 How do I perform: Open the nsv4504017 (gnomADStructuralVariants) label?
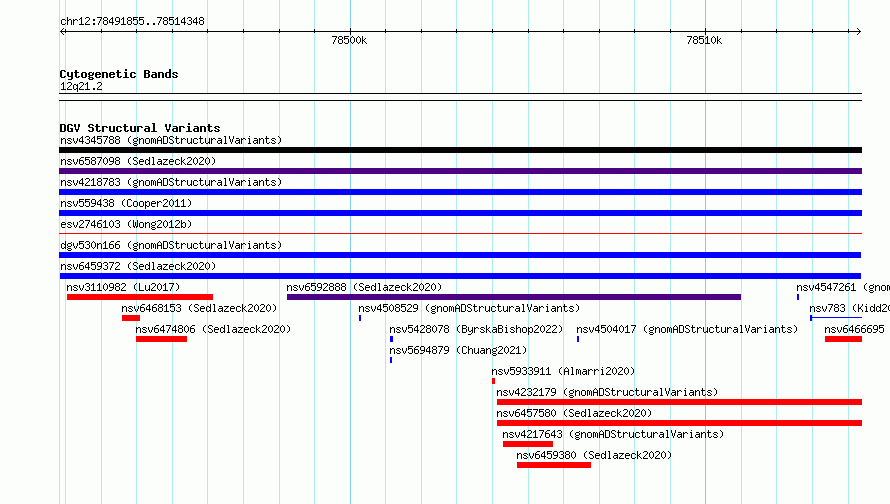click(687, 329)
